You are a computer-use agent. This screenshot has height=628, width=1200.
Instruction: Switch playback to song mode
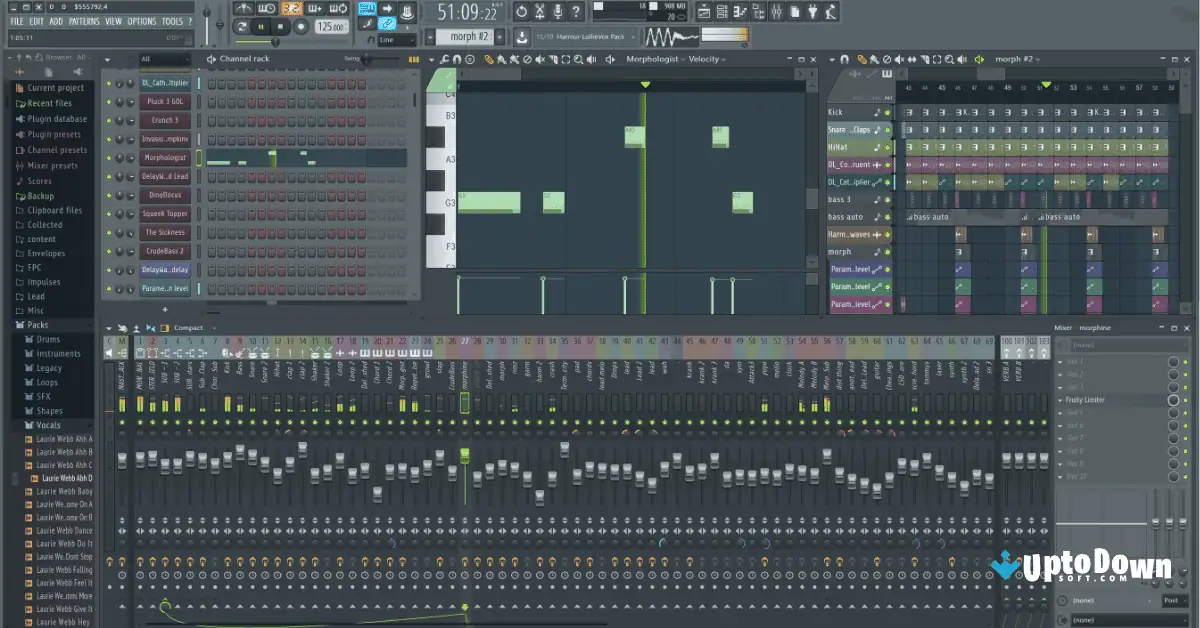coord(243,26)
